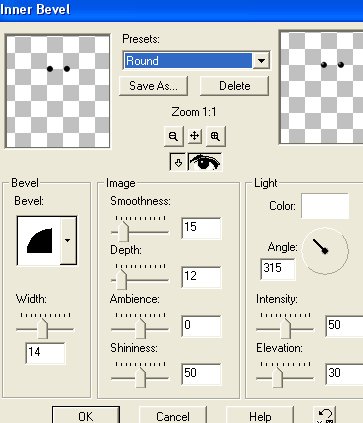Toggle the auto proof arrow button
The width and height of the screenshot is (363, 423).
tap(178, 162)
